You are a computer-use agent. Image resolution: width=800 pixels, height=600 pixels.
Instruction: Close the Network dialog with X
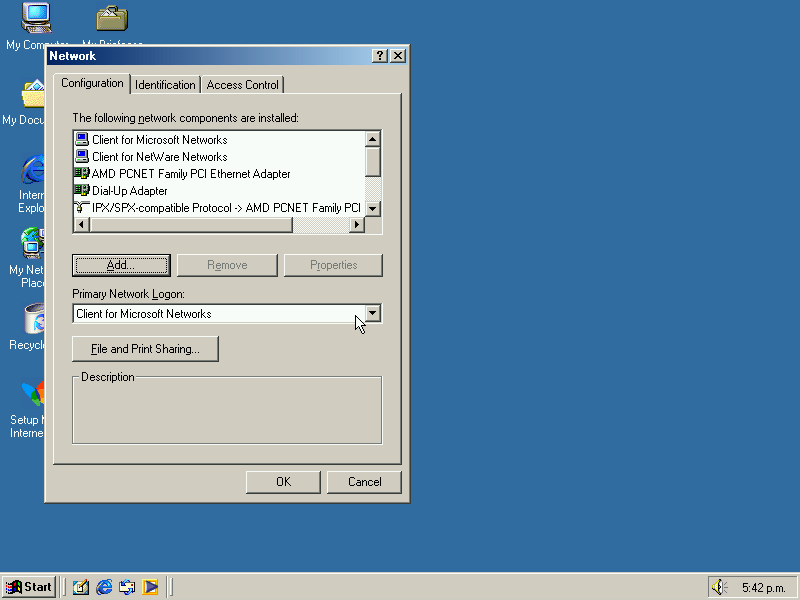point(398,56)
